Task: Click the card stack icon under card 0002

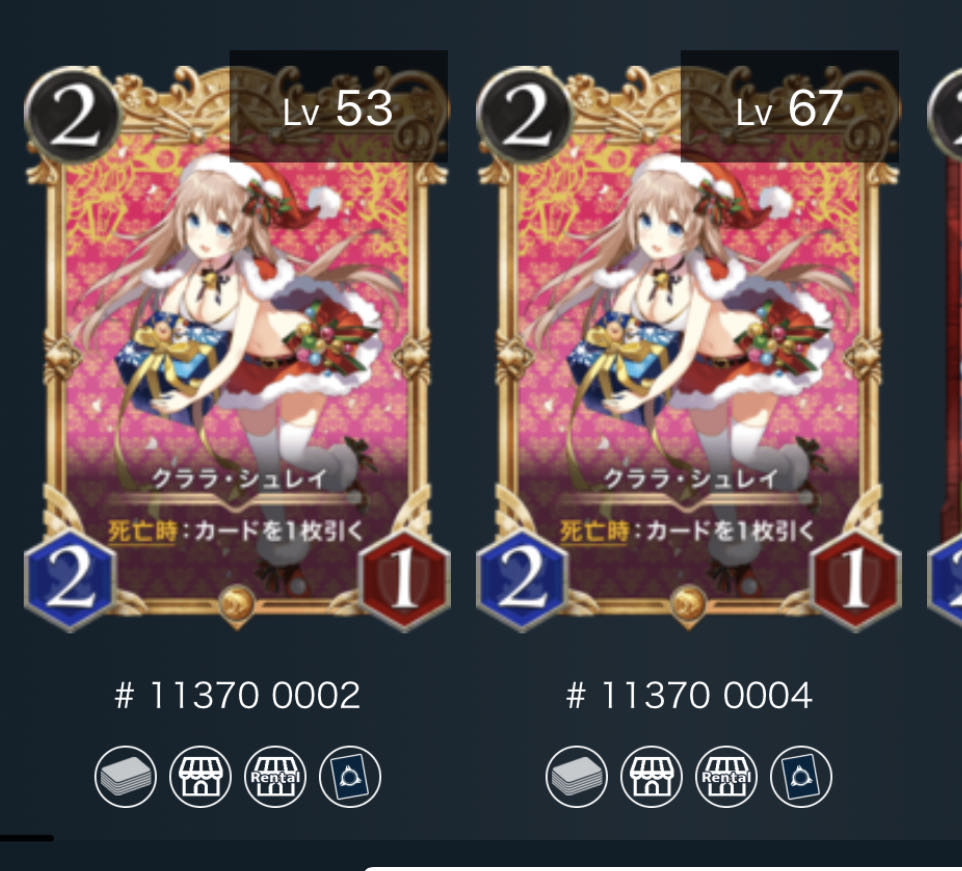Action: click(x=126, y=777)
